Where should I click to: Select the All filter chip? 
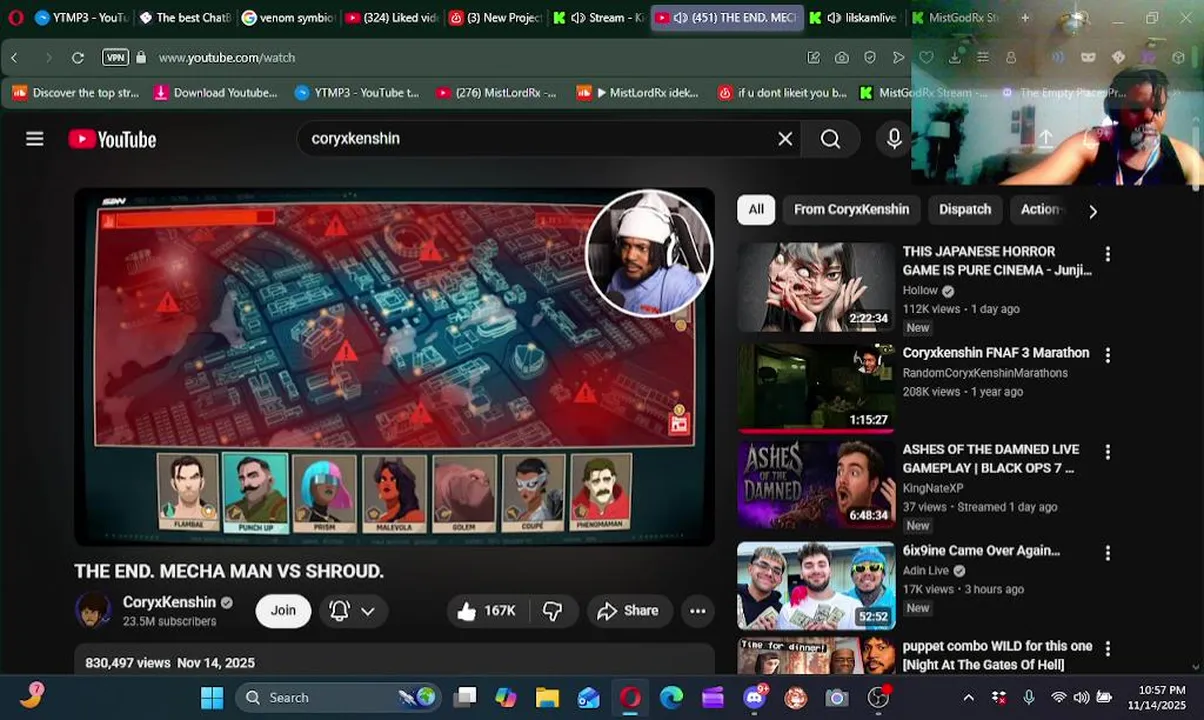756,209
